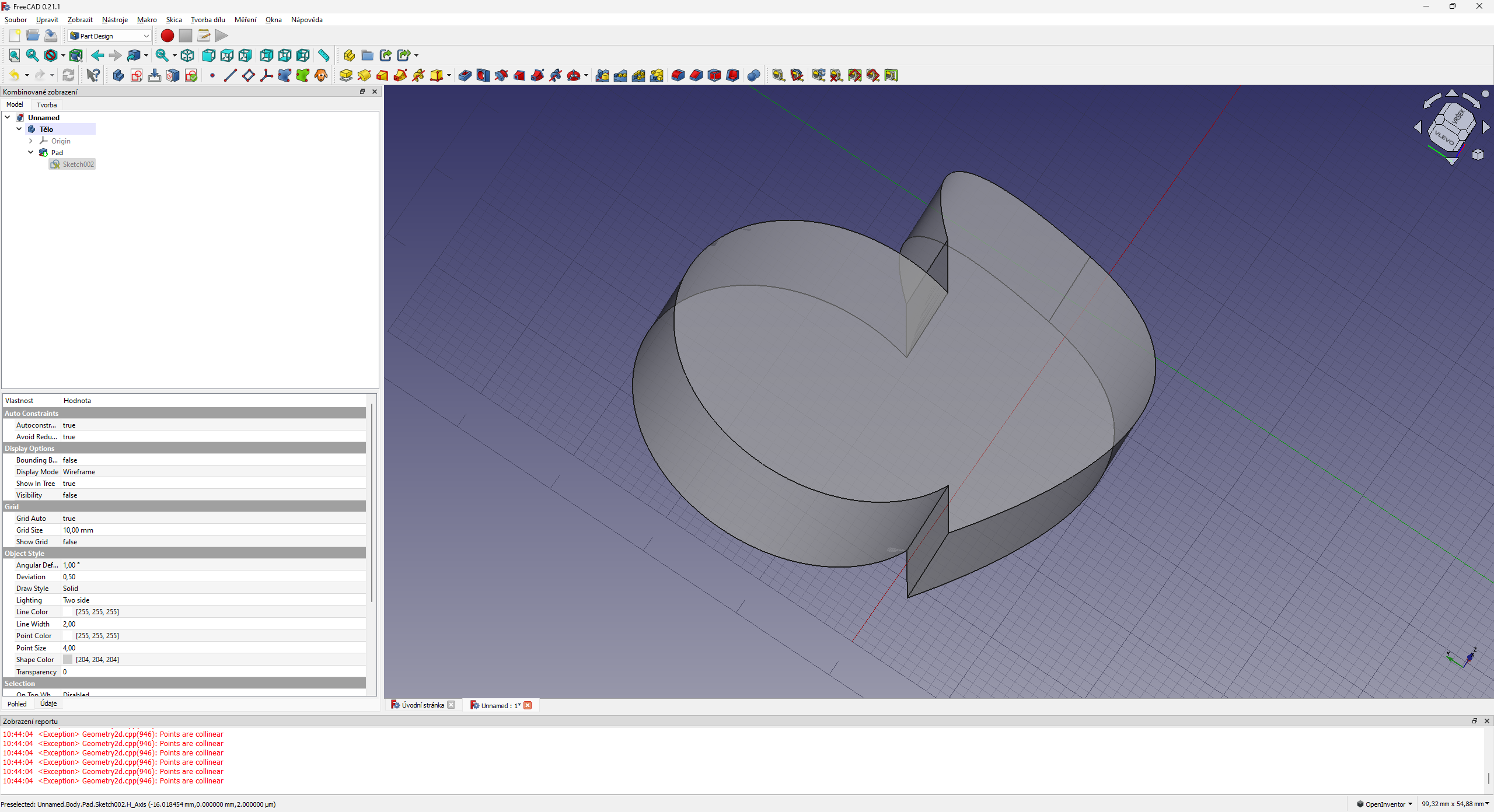Screen dimensions: 1494x812
Task: Open the Skica menu
Action: 173,20
